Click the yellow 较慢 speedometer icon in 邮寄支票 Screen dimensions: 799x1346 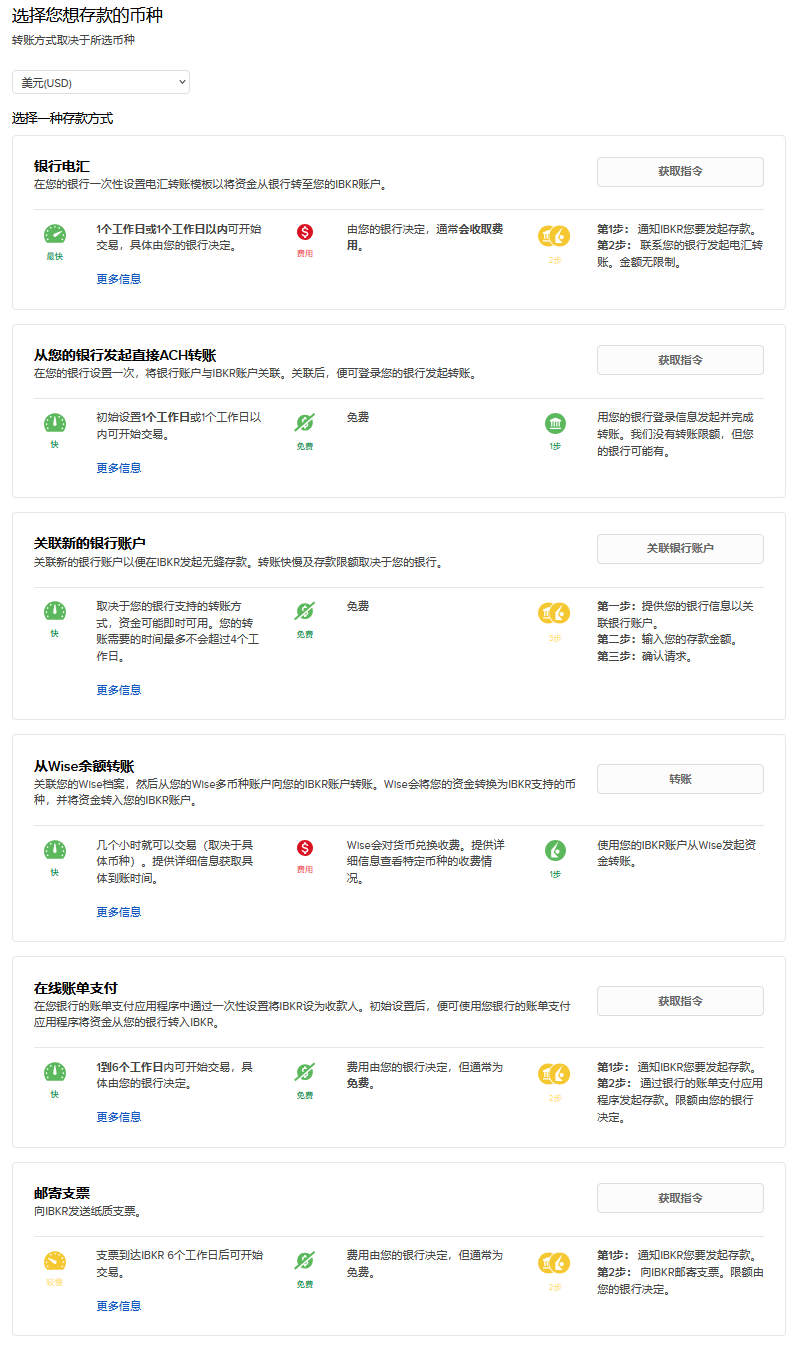pos(55,1262)
